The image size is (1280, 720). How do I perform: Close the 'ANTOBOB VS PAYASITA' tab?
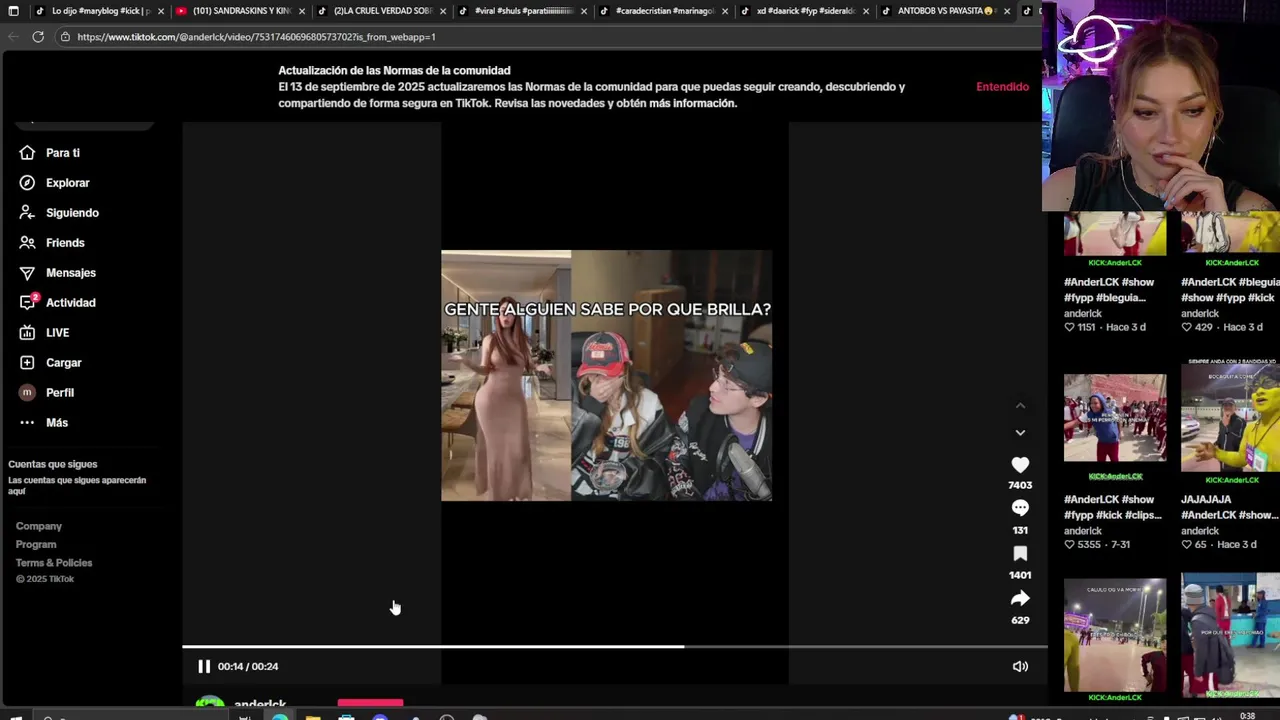coord(1006,11)
